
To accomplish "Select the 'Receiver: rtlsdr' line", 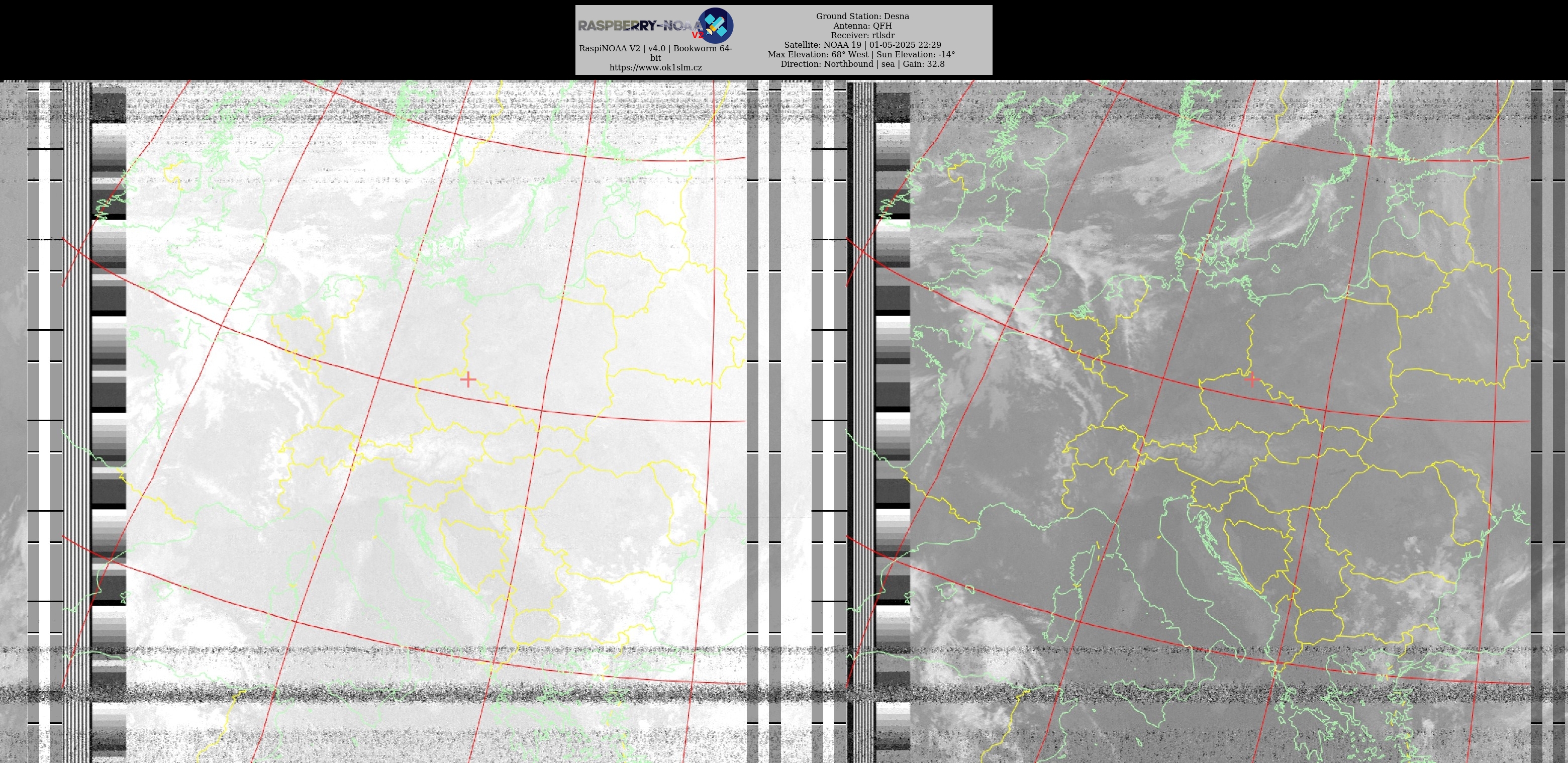I will pyautogui.click(x=862, y=35).
